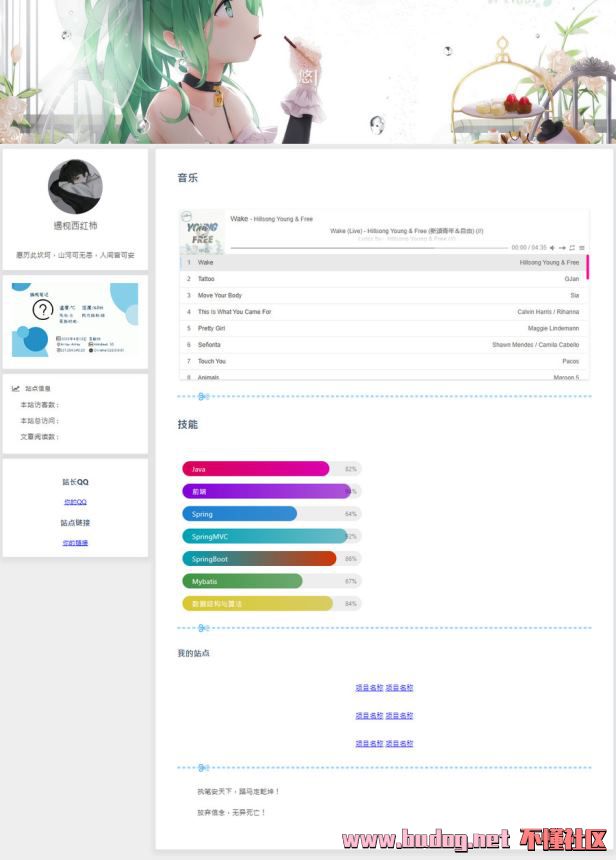Click the playlist scrollbar
Screen dimensions: 616x860
[588, 267]
